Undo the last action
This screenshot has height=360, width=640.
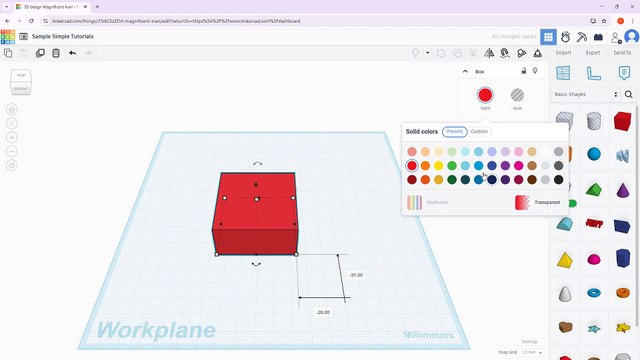click(x=73, y=53)
